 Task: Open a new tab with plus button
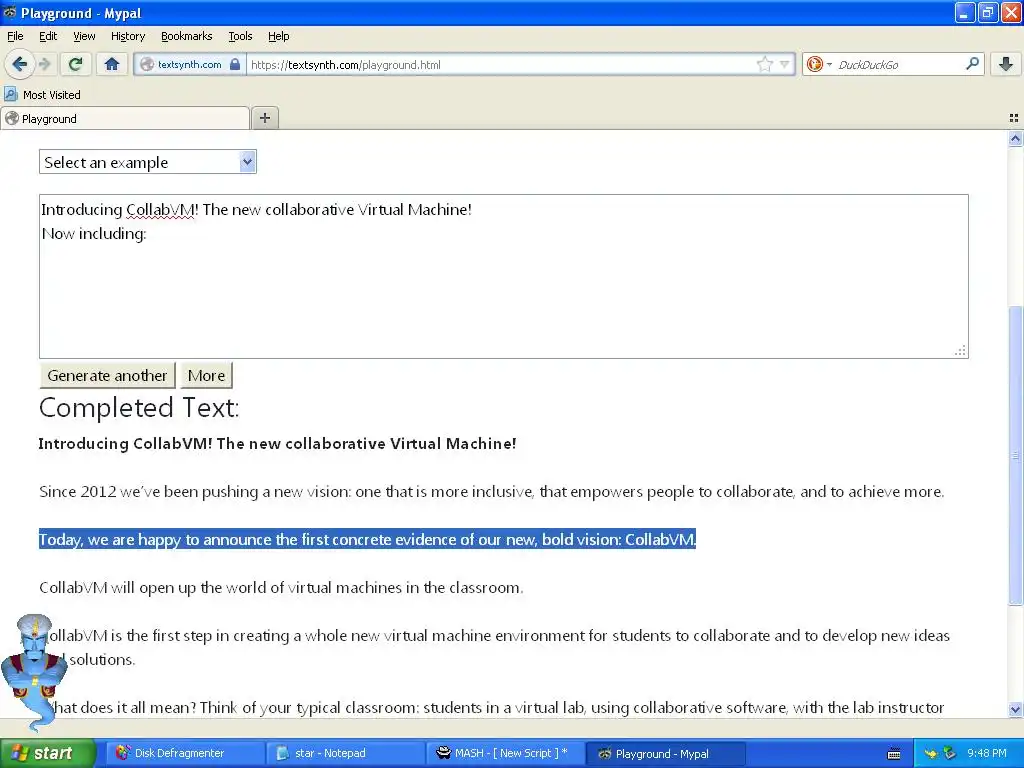click(x=264, y=118)
